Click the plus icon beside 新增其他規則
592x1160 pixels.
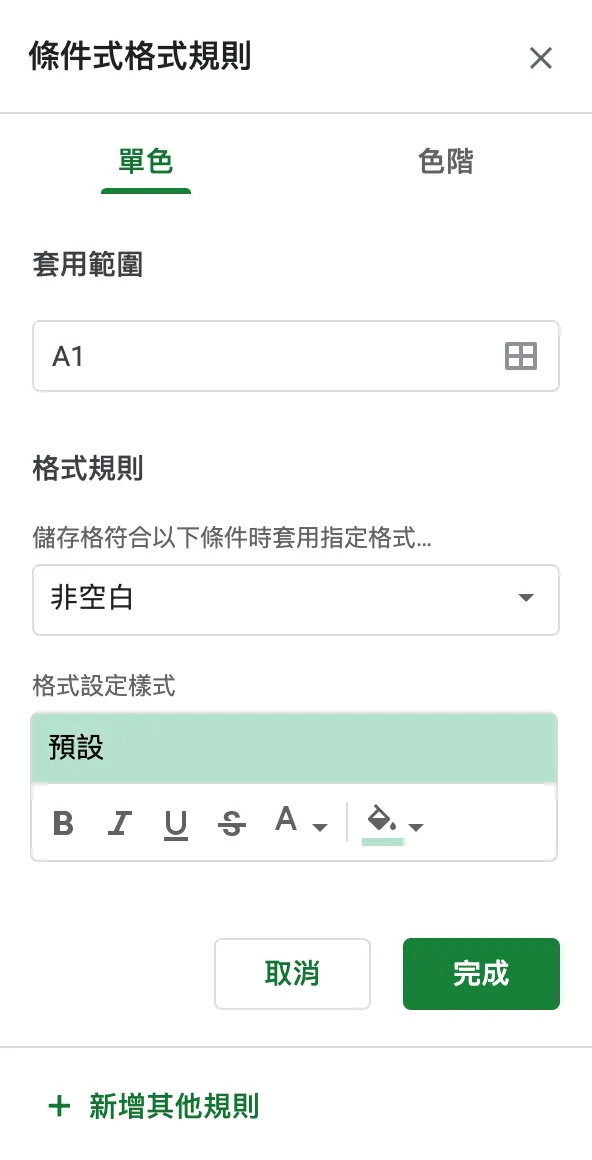point(60,1106)
